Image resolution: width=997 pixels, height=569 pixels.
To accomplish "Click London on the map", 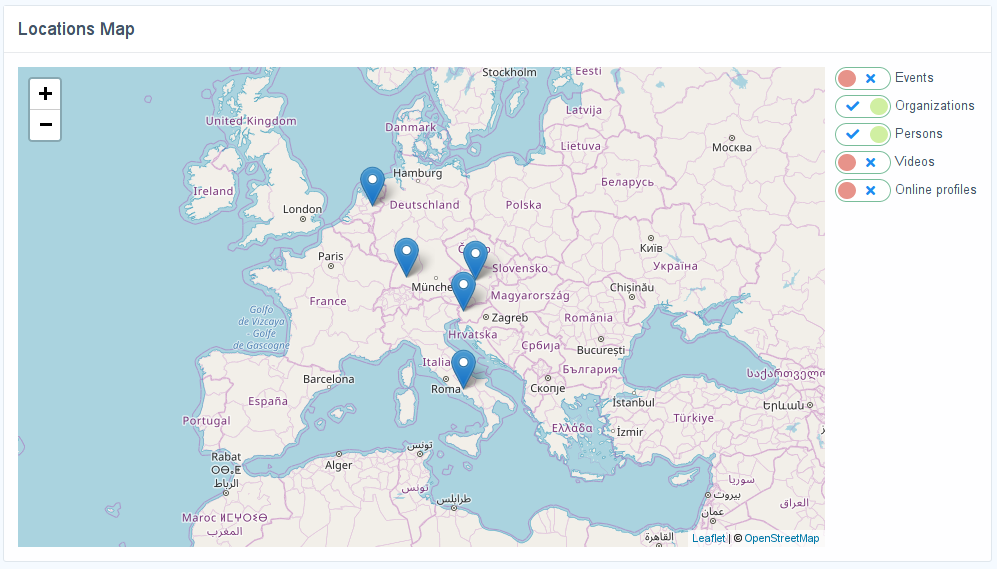I will click(x=302, y=210).
